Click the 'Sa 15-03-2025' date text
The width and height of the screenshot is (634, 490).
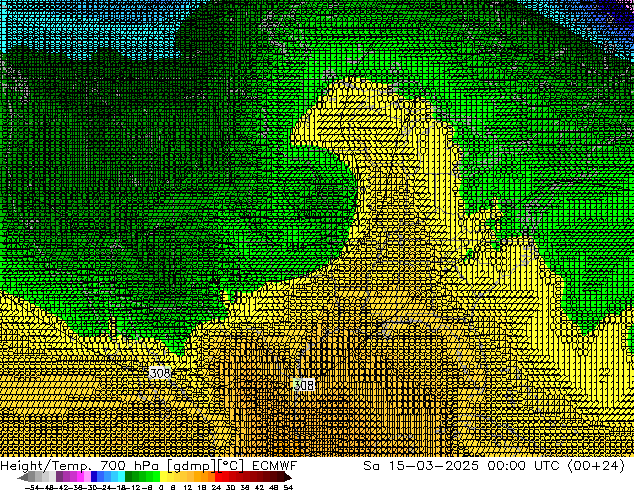point(421,465)
